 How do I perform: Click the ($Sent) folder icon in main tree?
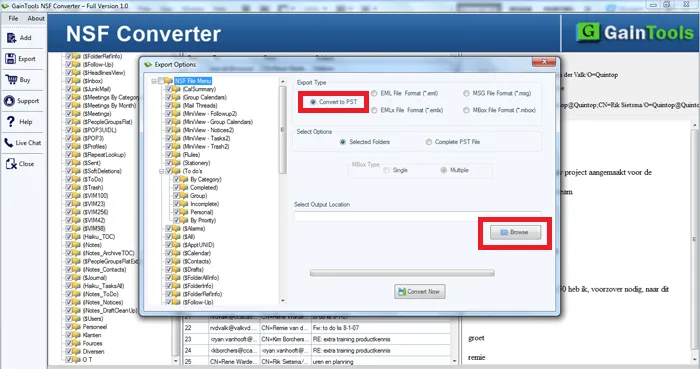coord(76,163)
